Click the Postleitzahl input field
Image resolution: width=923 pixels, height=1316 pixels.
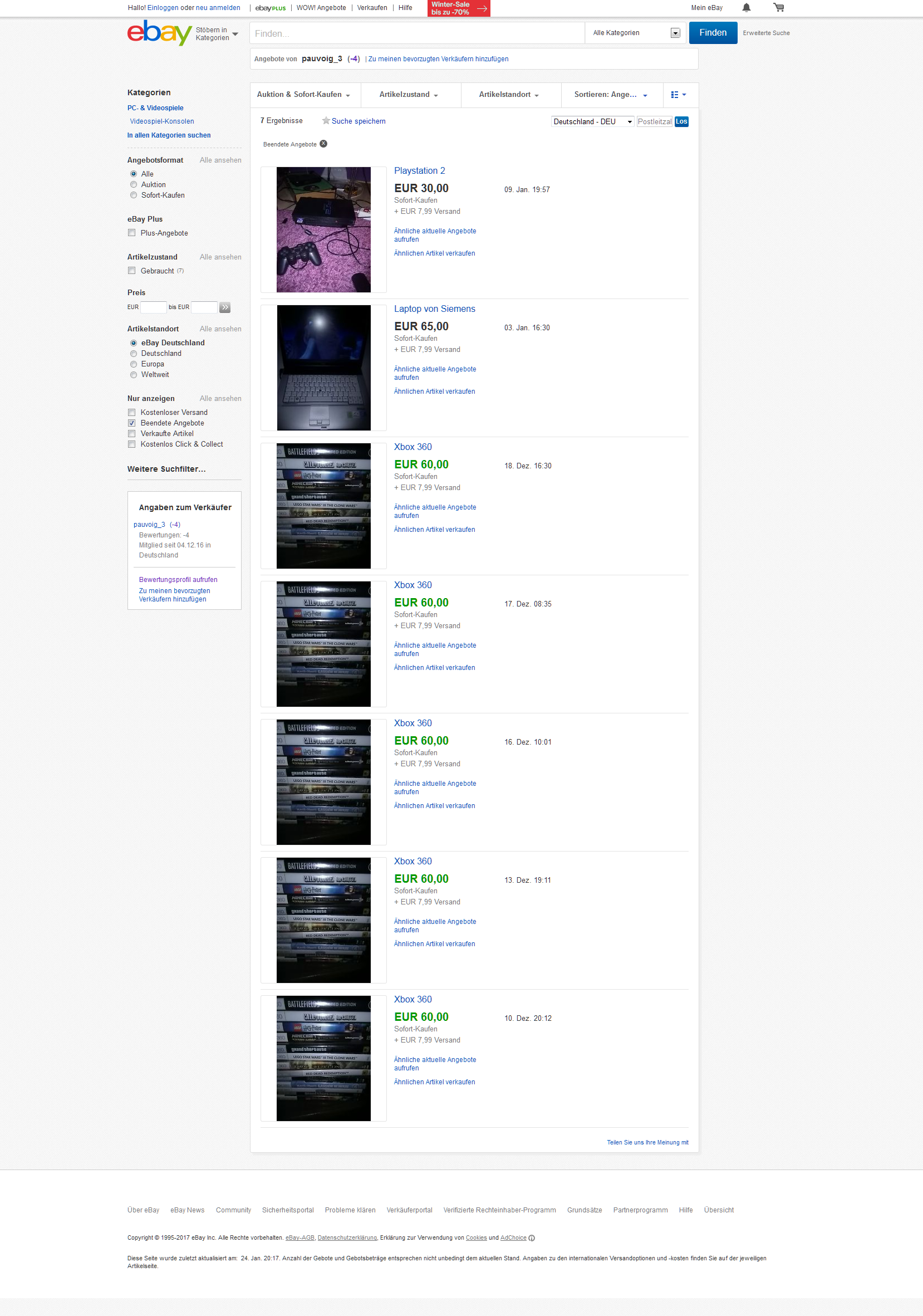pyautogui.click(x=654, y=121)
